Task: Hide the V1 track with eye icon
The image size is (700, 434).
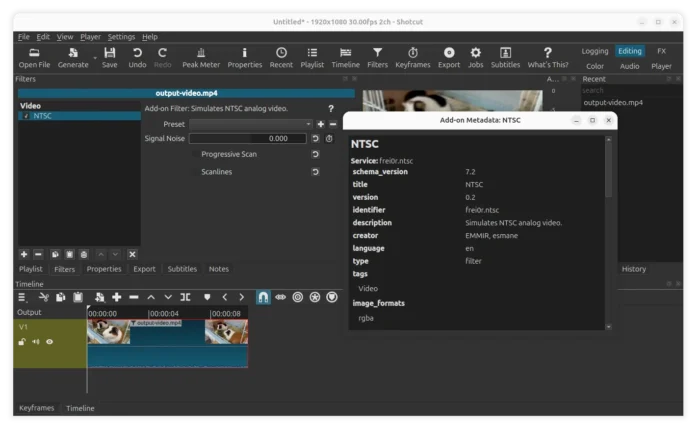Action: tap(50, 342)
